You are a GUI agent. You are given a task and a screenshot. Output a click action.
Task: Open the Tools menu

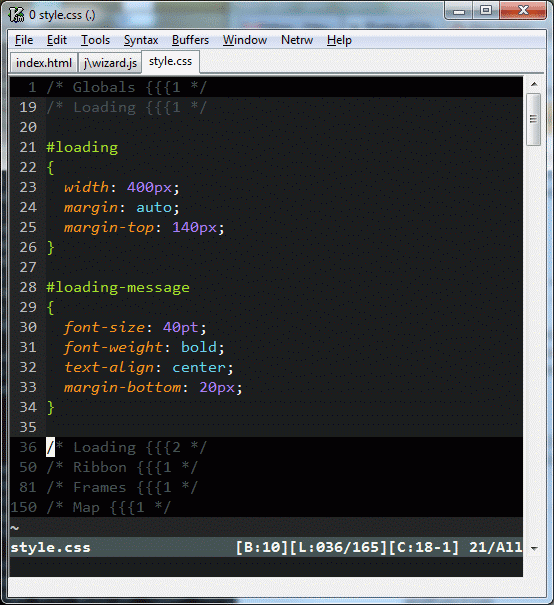tap(95, 40)
